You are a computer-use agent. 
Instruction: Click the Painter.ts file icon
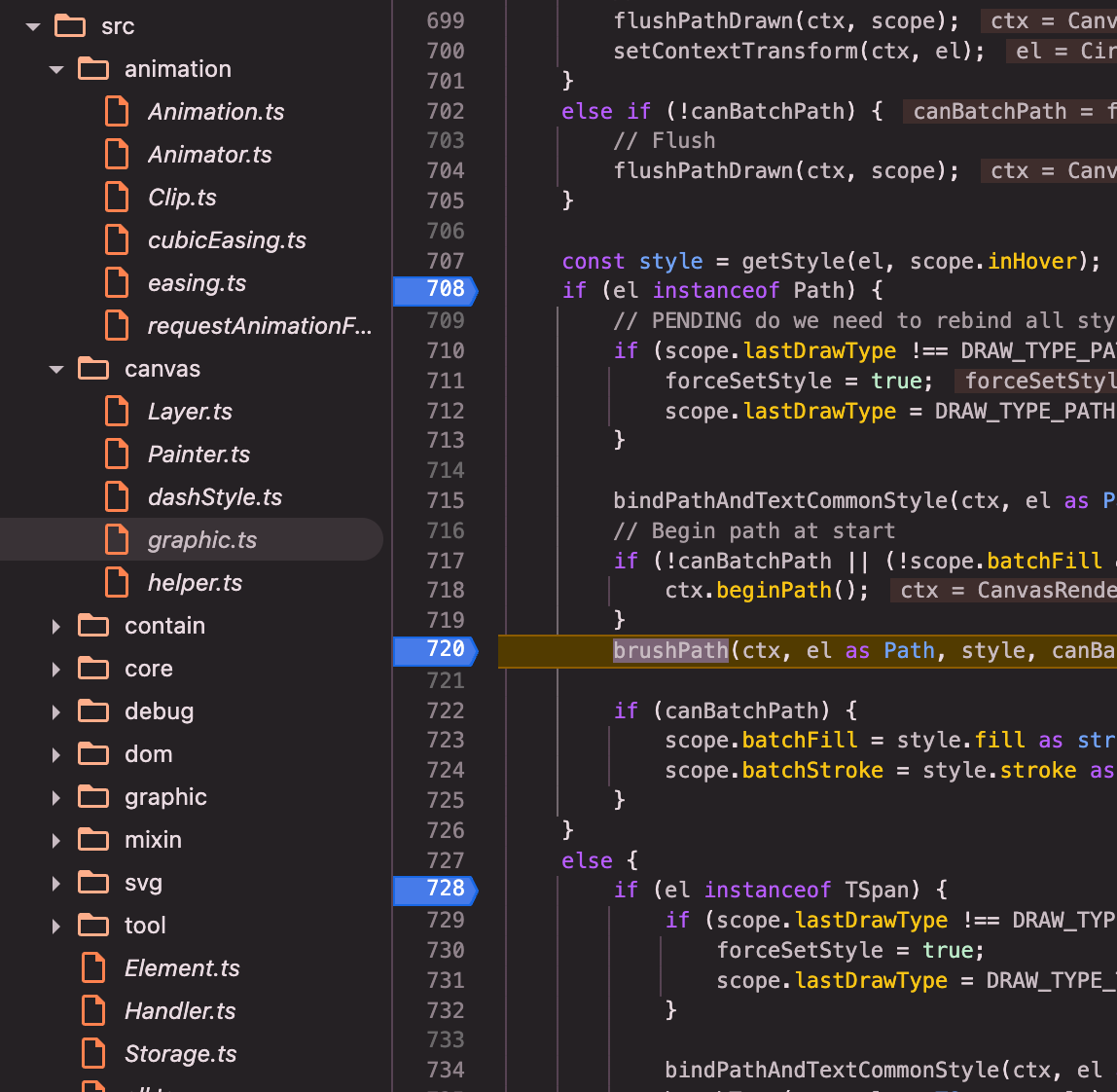pyautogui.click(x=117, y=455)
